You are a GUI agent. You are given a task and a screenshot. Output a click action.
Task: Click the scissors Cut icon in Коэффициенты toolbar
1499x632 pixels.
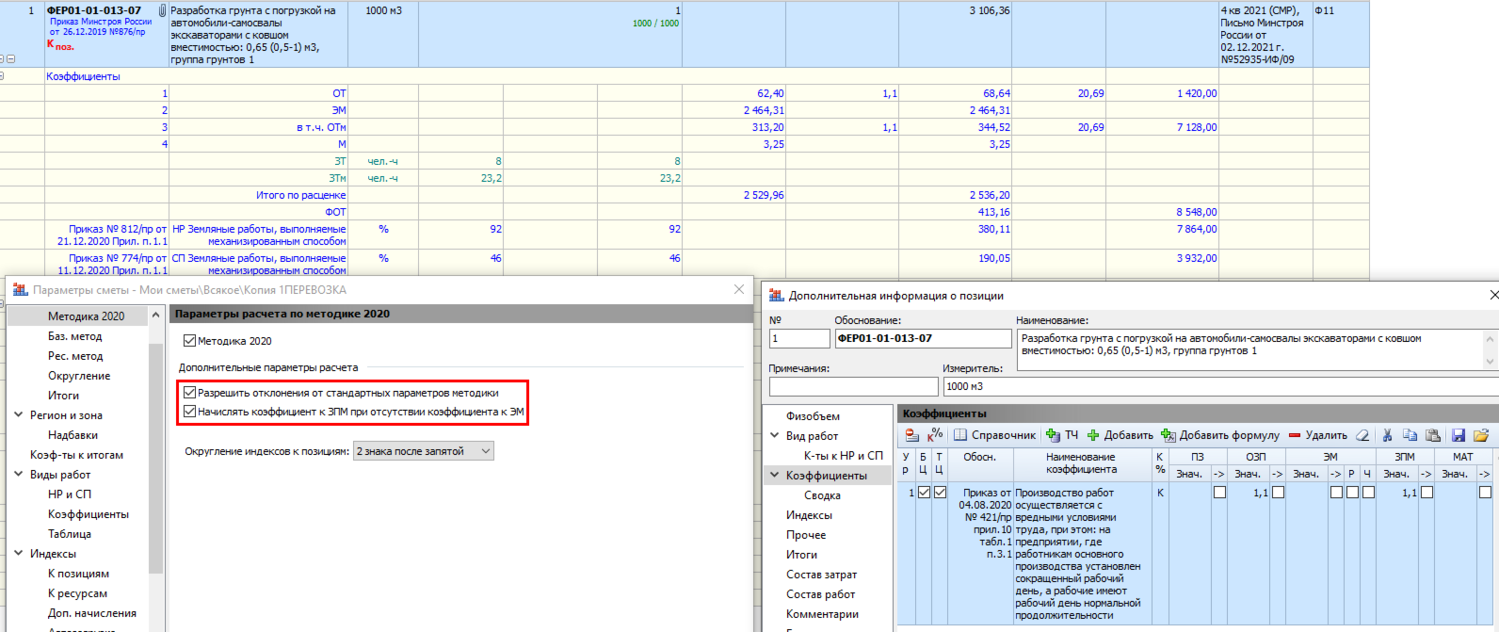(1388, 435)
